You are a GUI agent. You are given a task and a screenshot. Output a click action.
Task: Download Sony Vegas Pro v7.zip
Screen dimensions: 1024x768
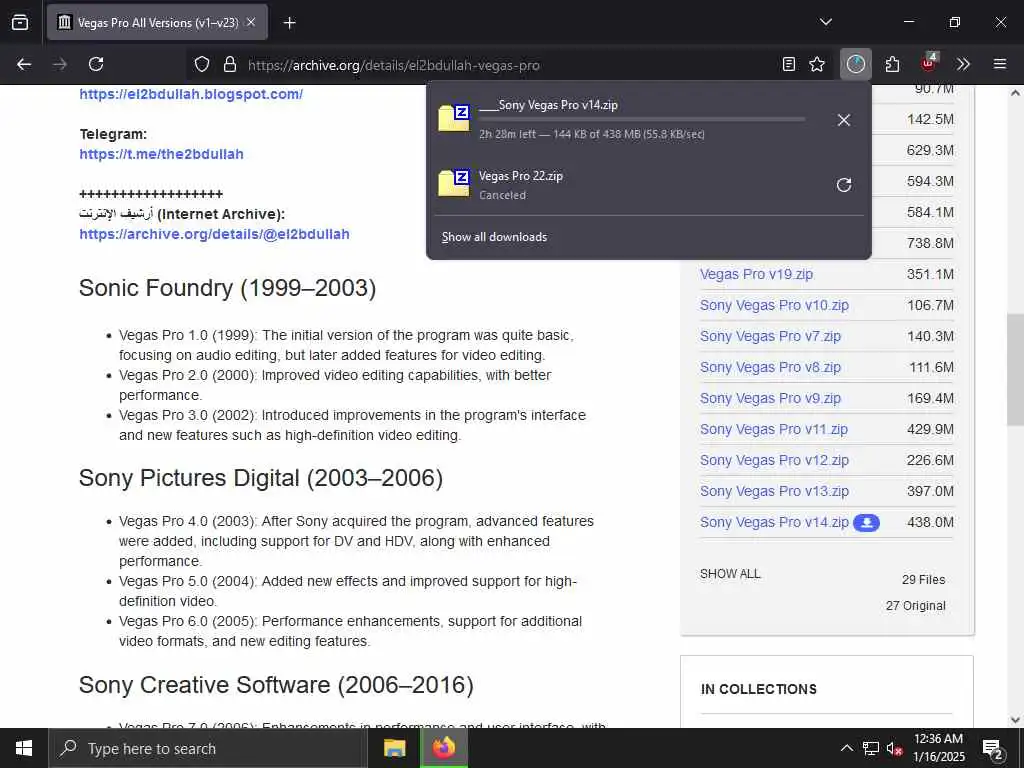pyautogui.click(x=771, y=336)
